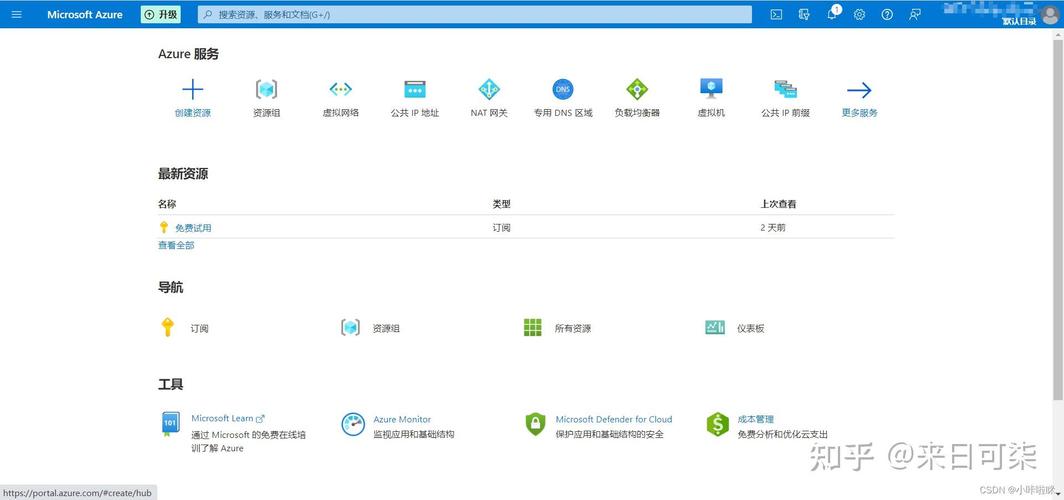Viewport: 1064px width, 500px height.
Task: Open the 虚拟机 service icon
Action: pos(711,90)
